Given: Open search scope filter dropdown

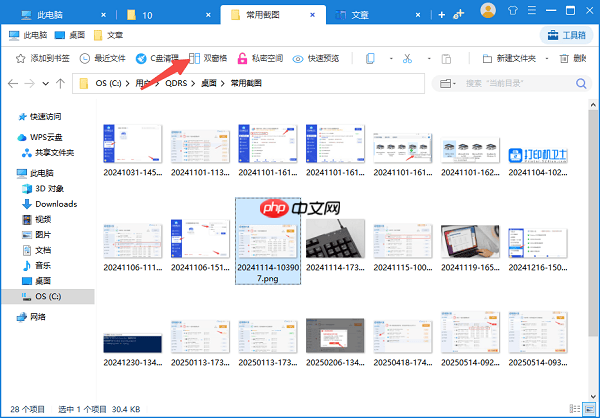Looking at the screenshot, I should tap(447, 83).
